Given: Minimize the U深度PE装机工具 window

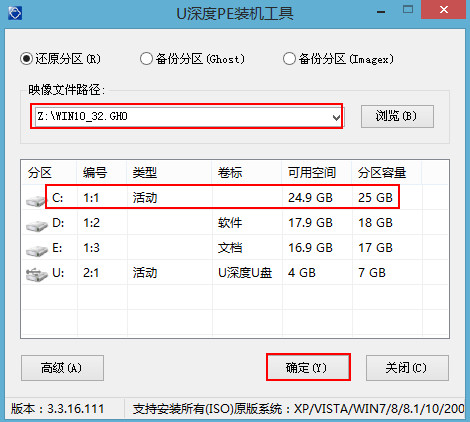Looking at the screenshot, I should (x=381, y=12).
